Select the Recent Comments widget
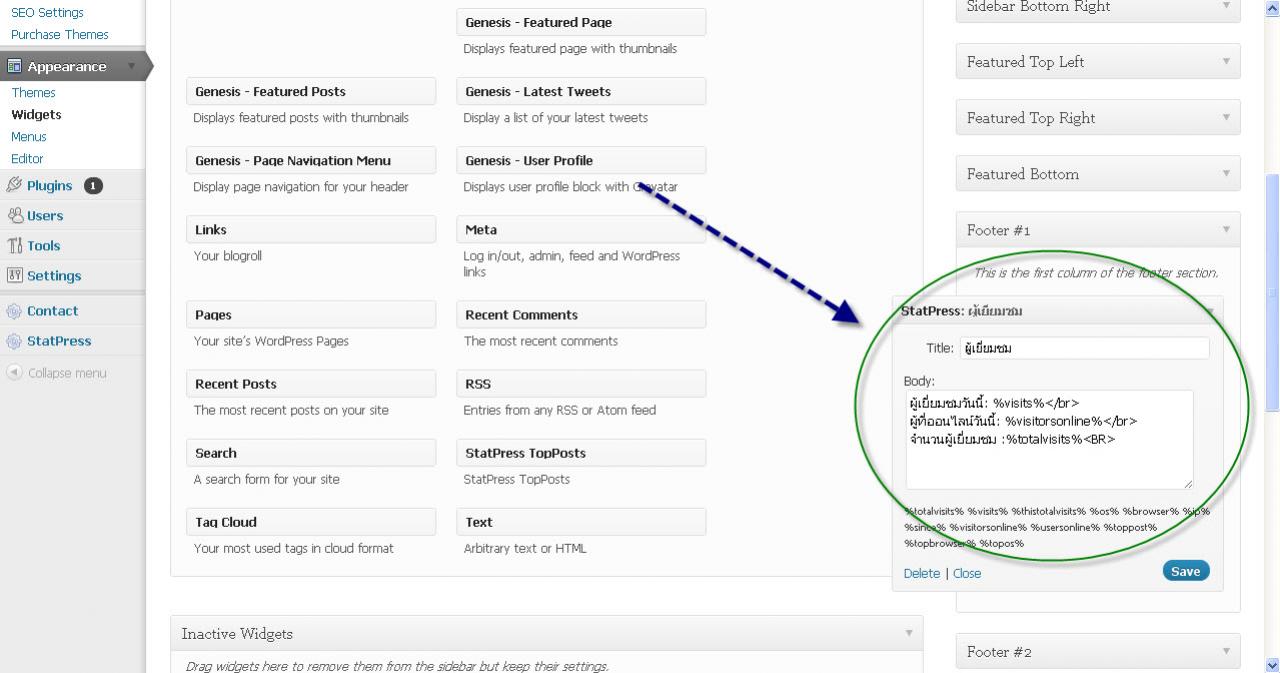This screenshot has height=673, width=1280. tap(581, 314)
